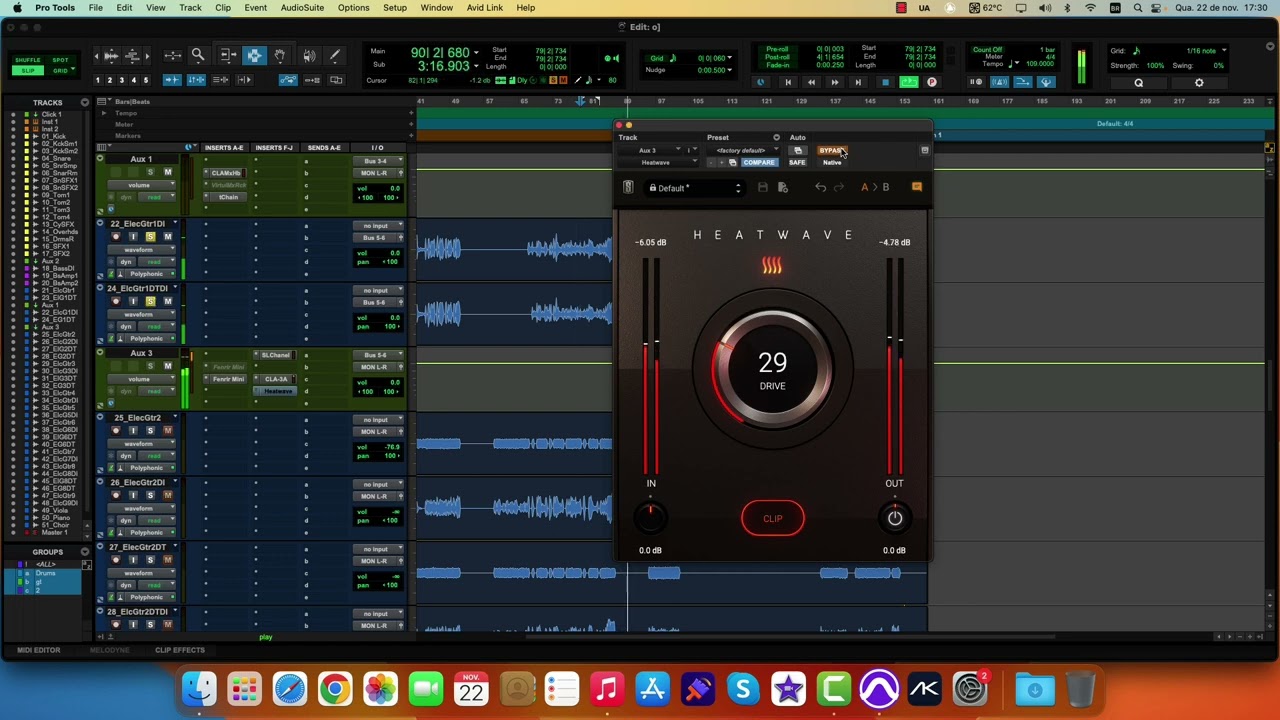This screenshot has width=1280, height=720.
Task: Click the Heatwave flame logo icon
Action: point(772,266)
